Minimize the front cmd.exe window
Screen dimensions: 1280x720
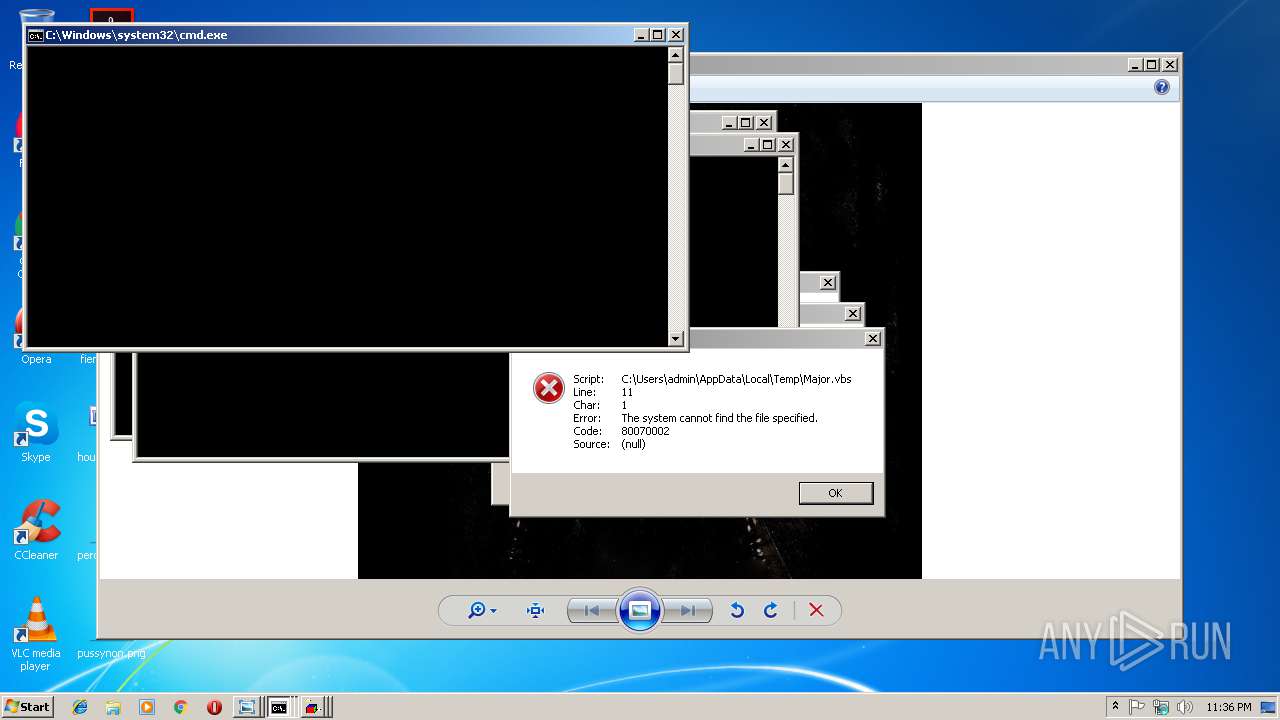641,35
